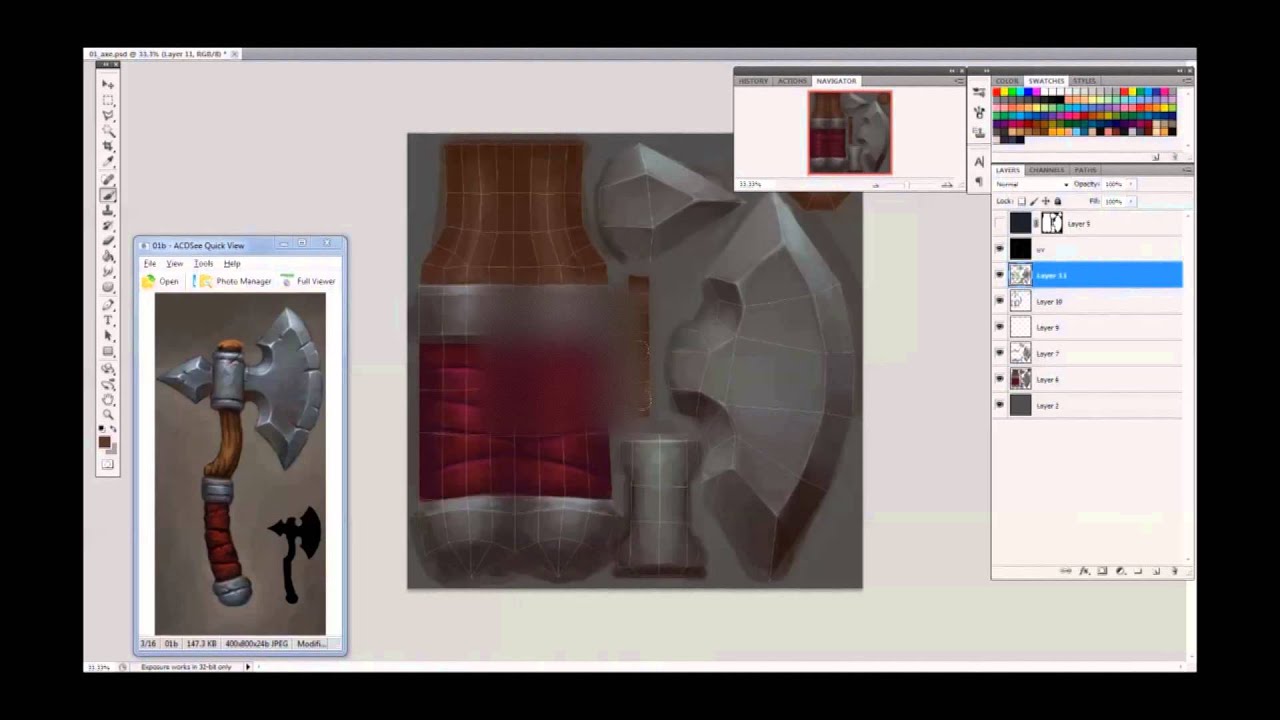Open the Fill slider arrow

pyautogui.click(x=1131, y=202)
